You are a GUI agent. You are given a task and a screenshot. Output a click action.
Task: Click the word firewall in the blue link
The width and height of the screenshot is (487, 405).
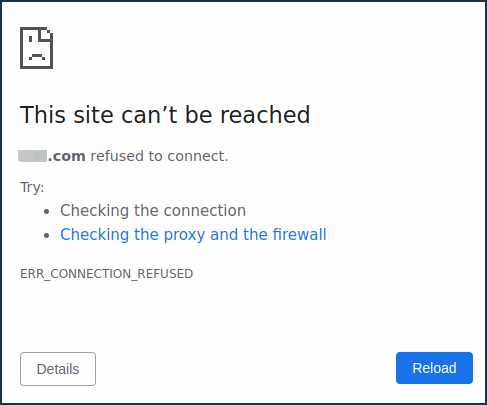coord(300,234)
